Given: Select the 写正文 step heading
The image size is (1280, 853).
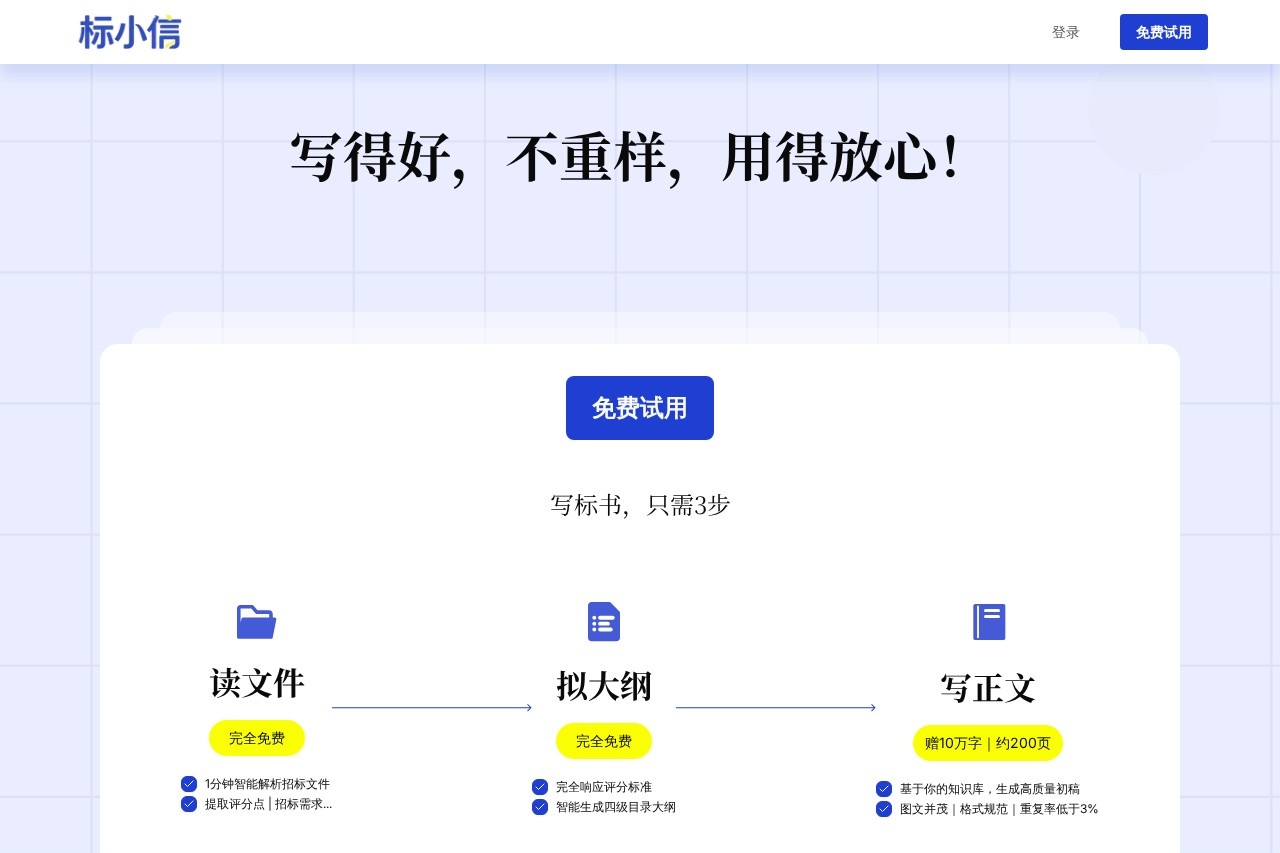Looking at the screenshot, I should (x=988, y=688).
